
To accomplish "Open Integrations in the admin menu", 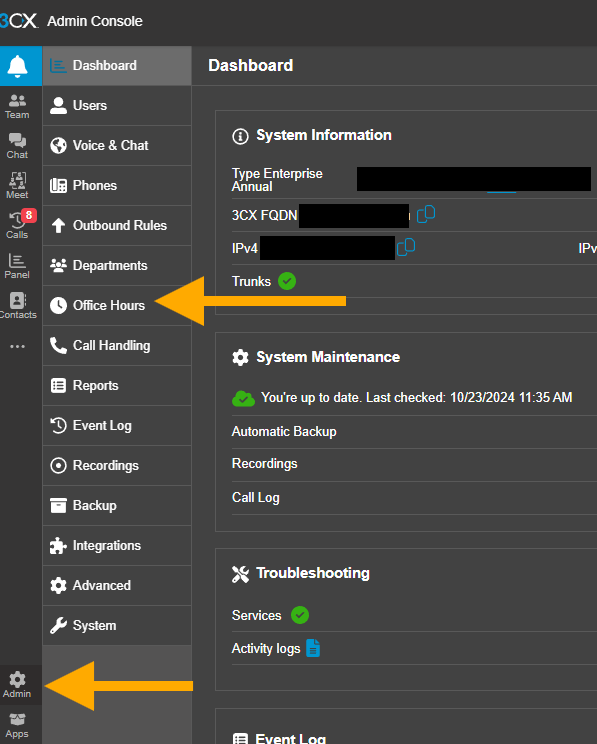I will [117, 545].
